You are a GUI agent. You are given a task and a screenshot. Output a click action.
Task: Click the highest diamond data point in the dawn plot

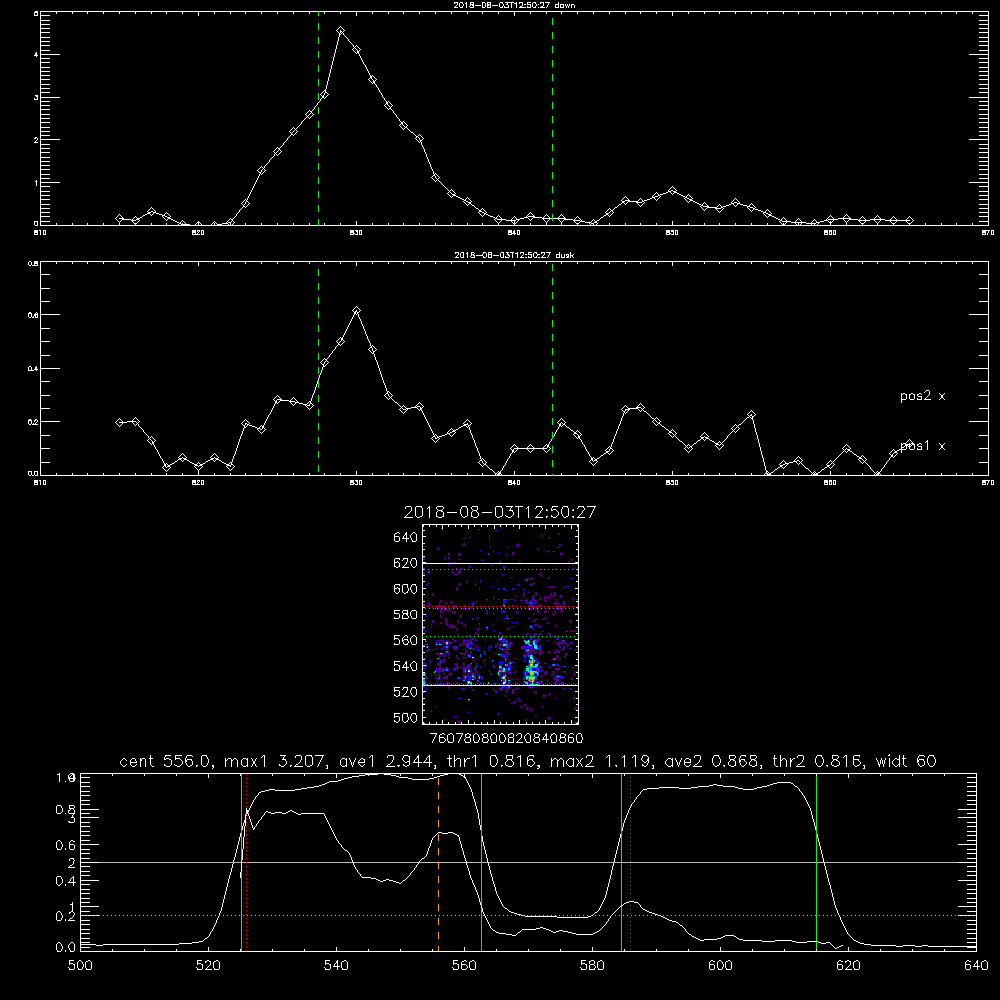click(x=341, y=31)
